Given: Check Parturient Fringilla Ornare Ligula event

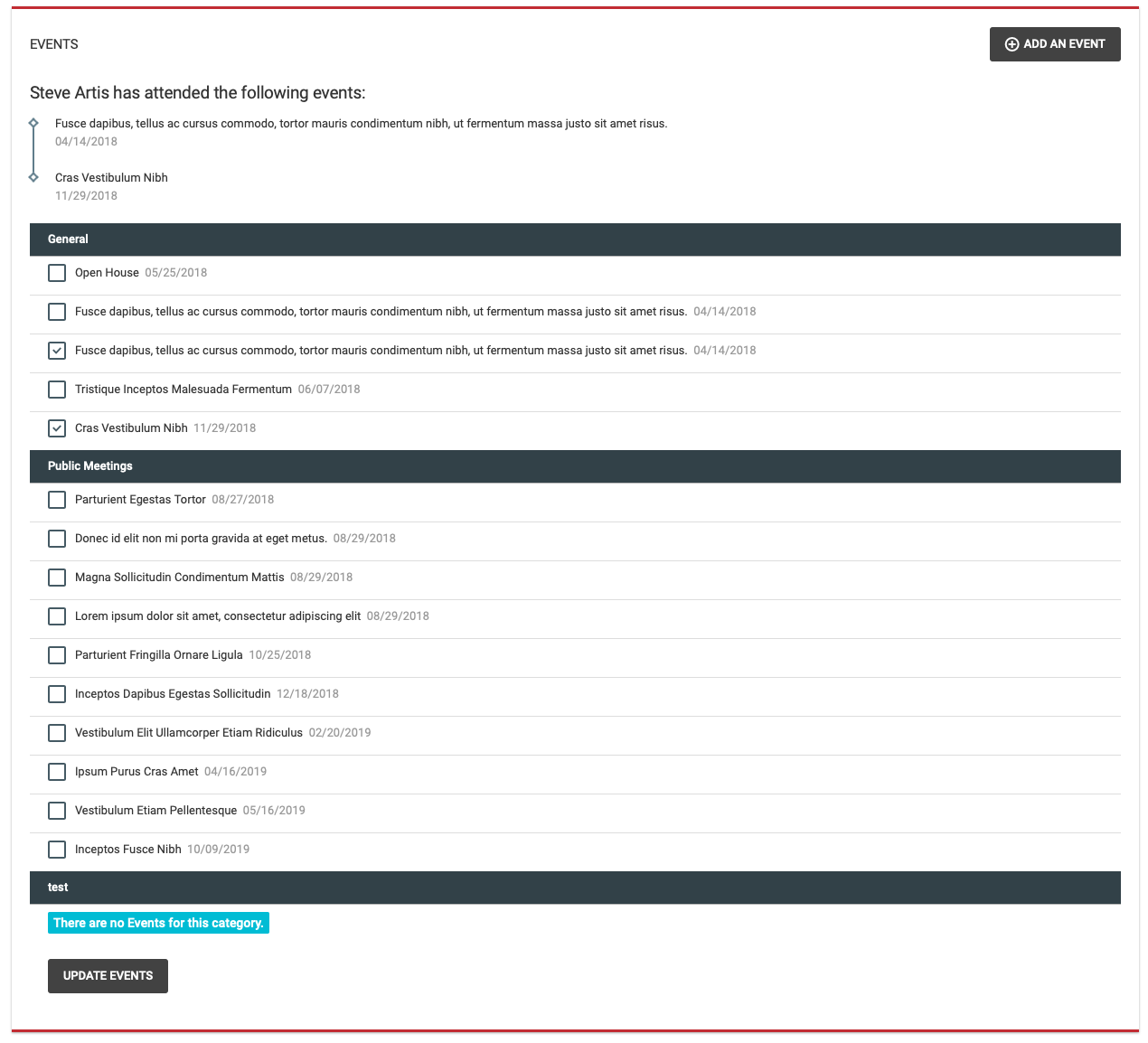Looking at the screenshot, I should pyautogui.click(x=57, y=655).
